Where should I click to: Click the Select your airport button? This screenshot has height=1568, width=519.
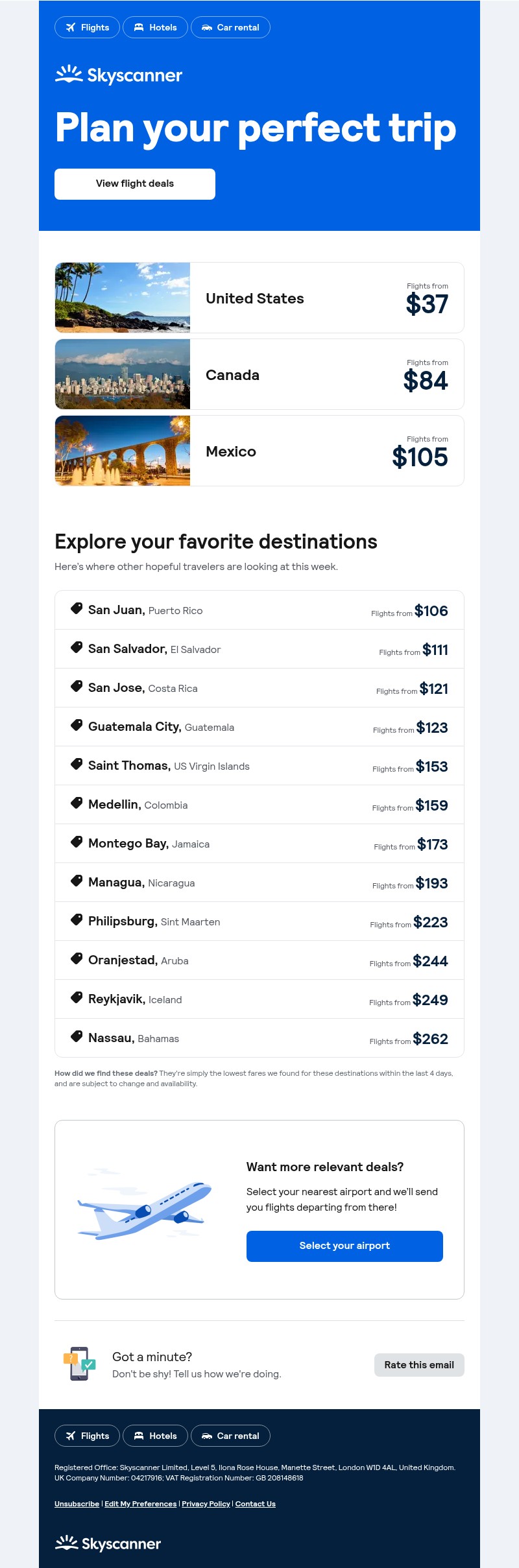click(344, 1246)
